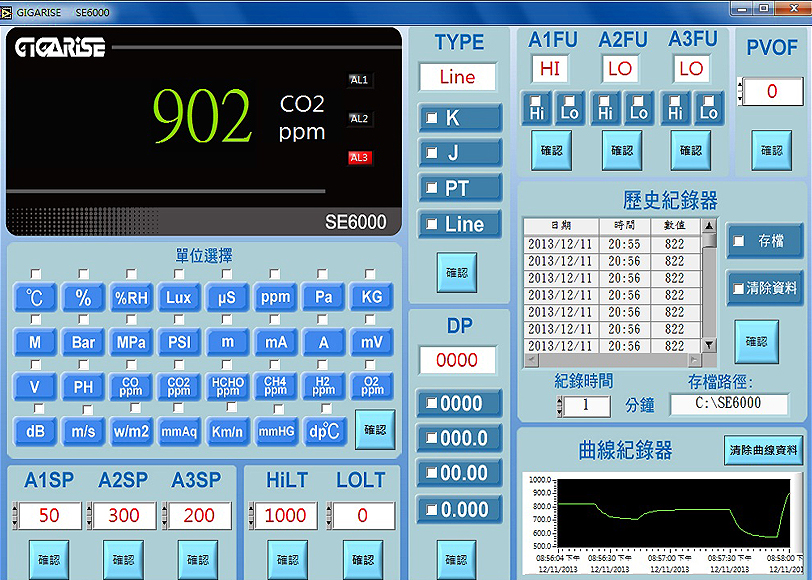Select the % unit button
Screen dimensions: 812x580
(x=83, y=297)
